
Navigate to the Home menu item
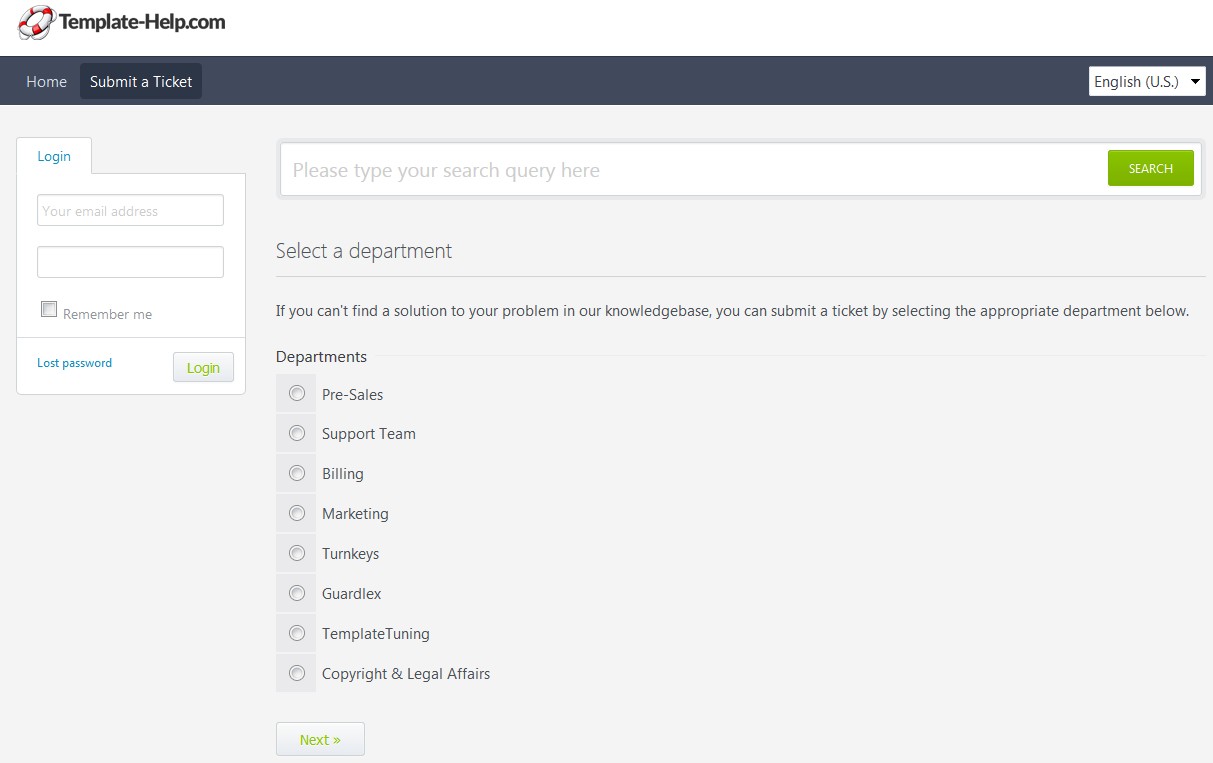46,81
